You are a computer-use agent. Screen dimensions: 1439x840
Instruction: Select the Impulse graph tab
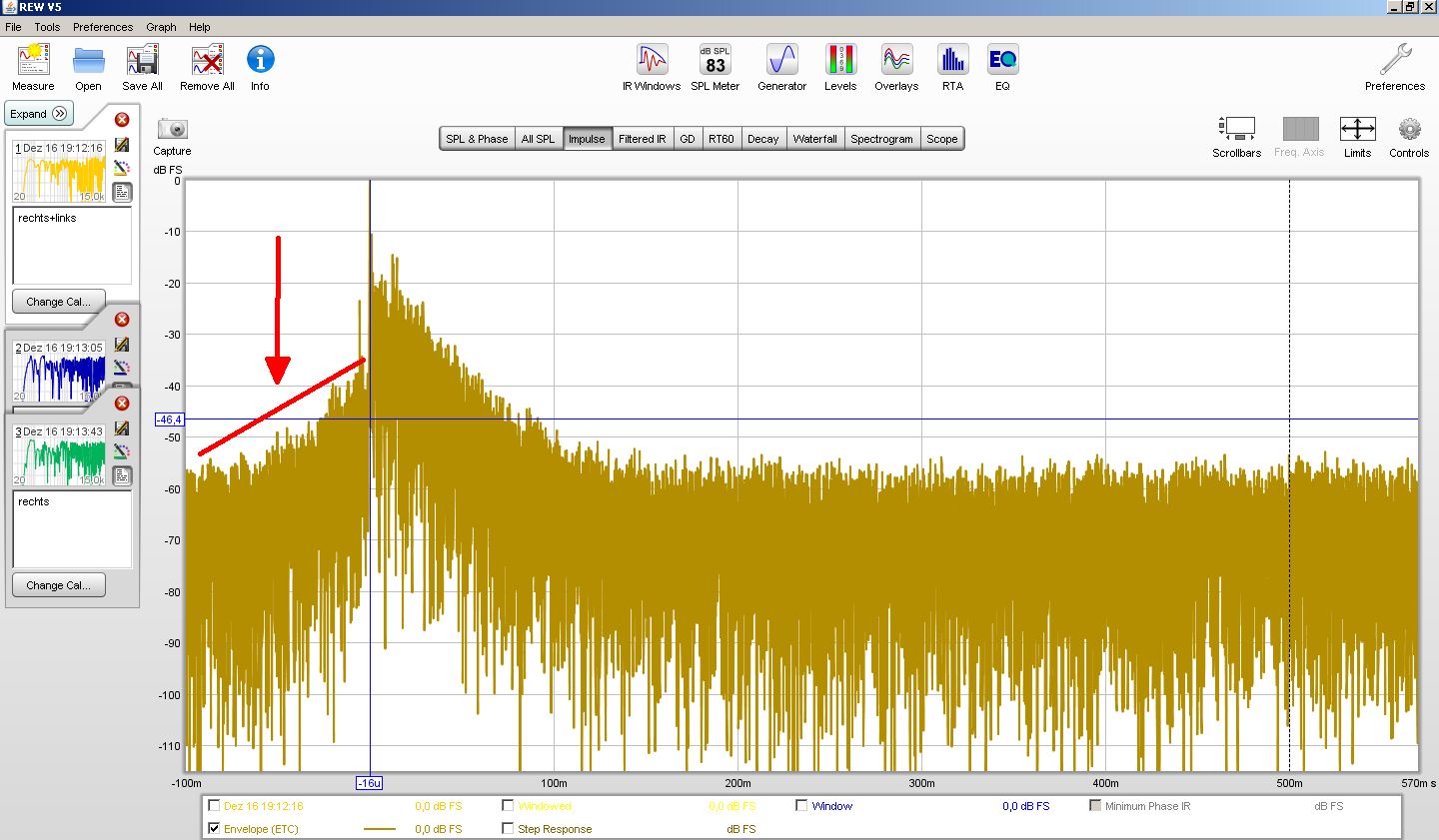587,139
